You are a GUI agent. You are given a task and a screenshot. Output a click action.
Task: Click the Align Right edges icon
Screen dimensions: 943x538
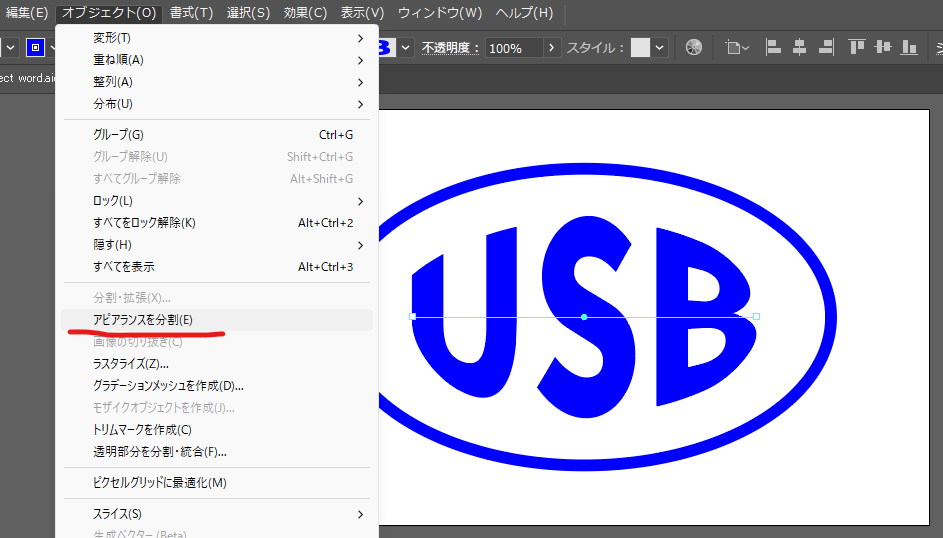[826, 47]
